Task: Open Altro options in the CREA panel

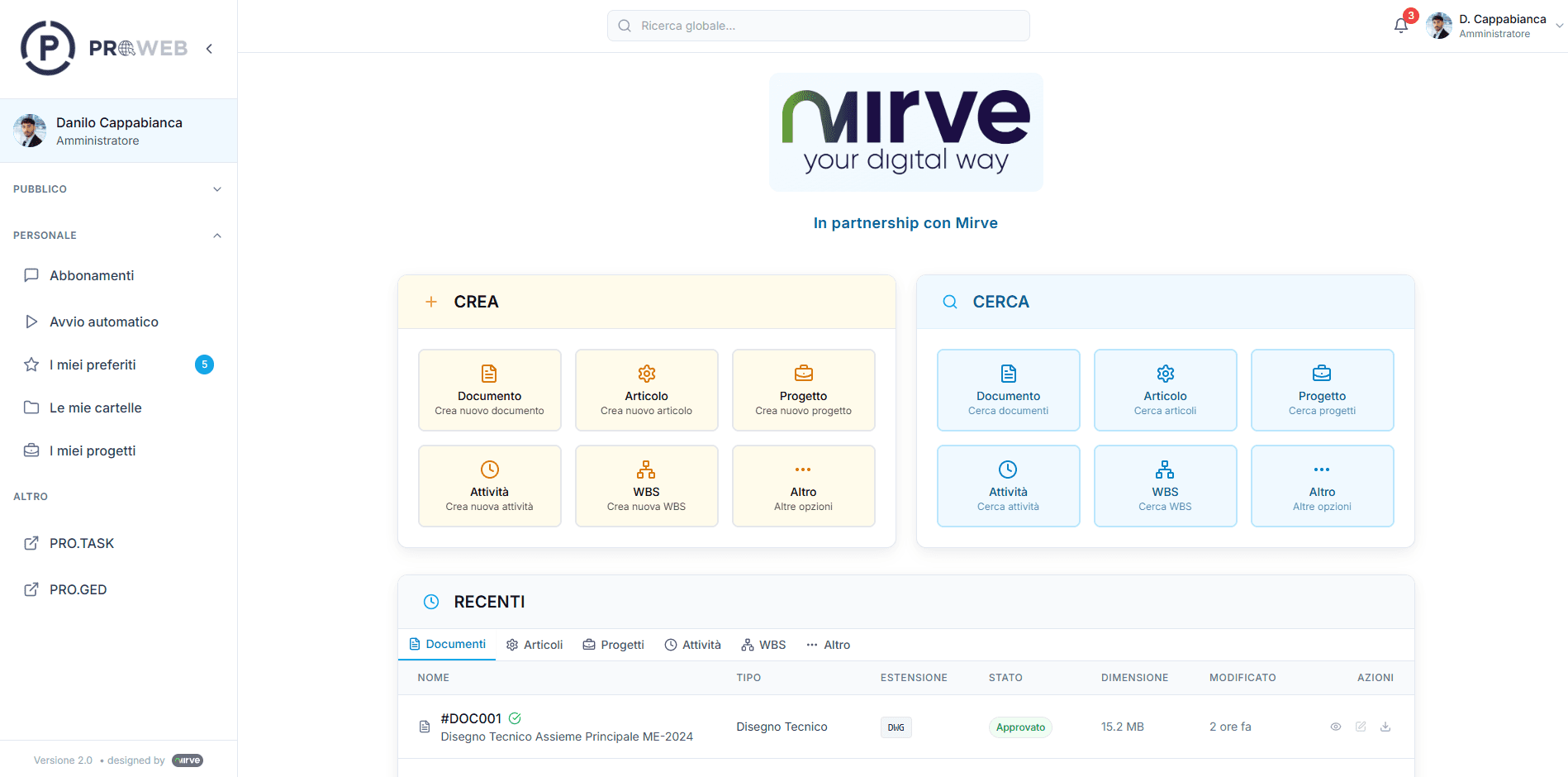Action: (804, 486)
